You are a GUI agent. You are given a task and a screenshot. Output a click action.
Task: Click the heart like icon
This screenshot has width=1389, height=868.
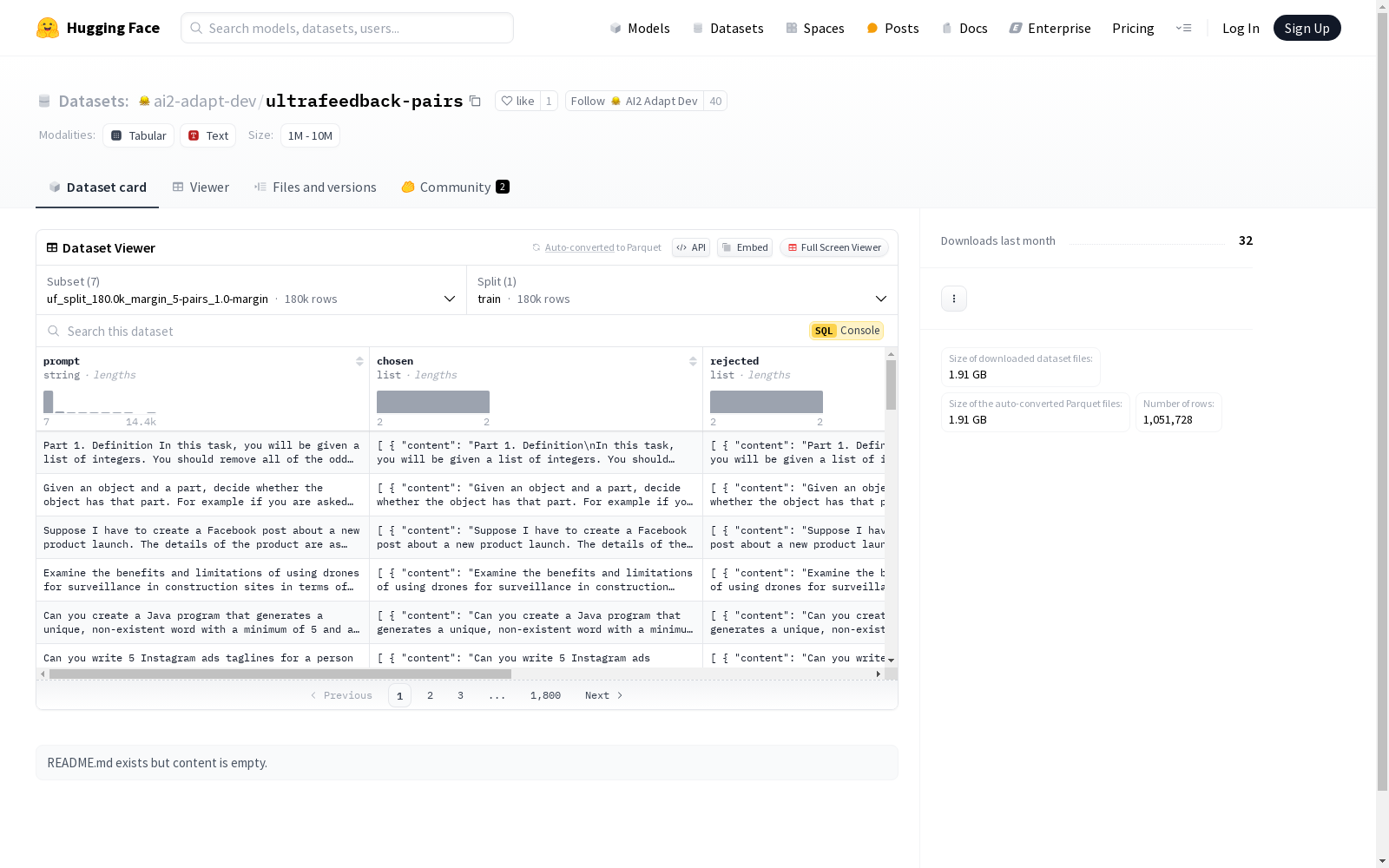coord(507,101)
